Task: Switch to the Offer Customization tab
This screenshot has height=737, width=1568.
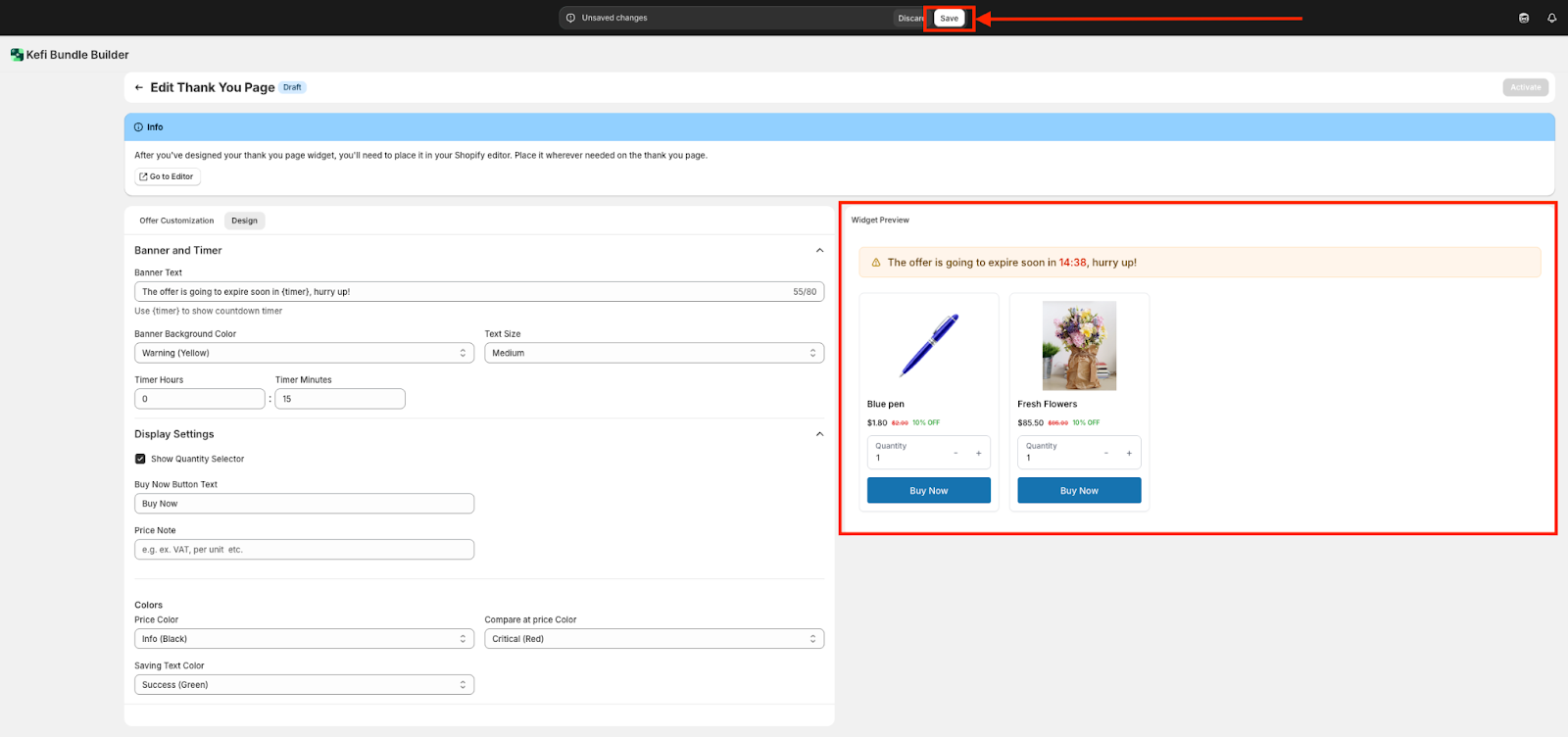Action: pyautogui.click(x=176, y=221)
